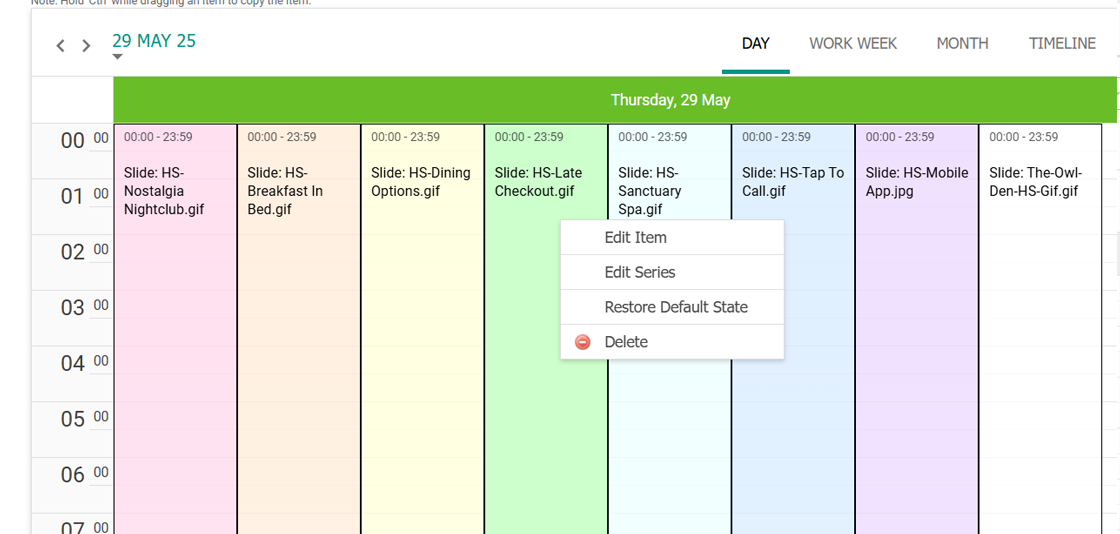Click time range on The-Owl-Den slide

click(1024, 137)
